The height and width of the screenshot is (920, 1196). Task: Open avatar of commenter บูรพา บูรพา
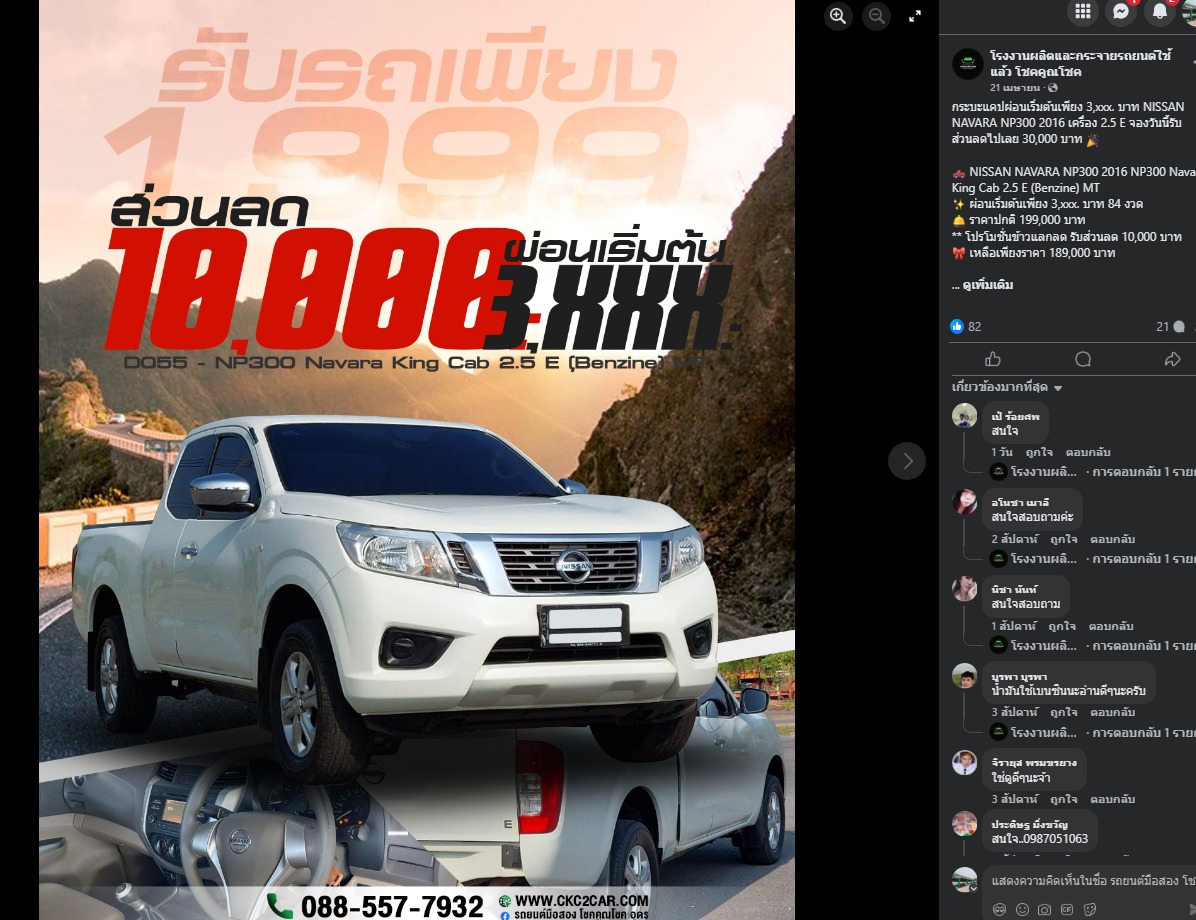pos(964,676)
